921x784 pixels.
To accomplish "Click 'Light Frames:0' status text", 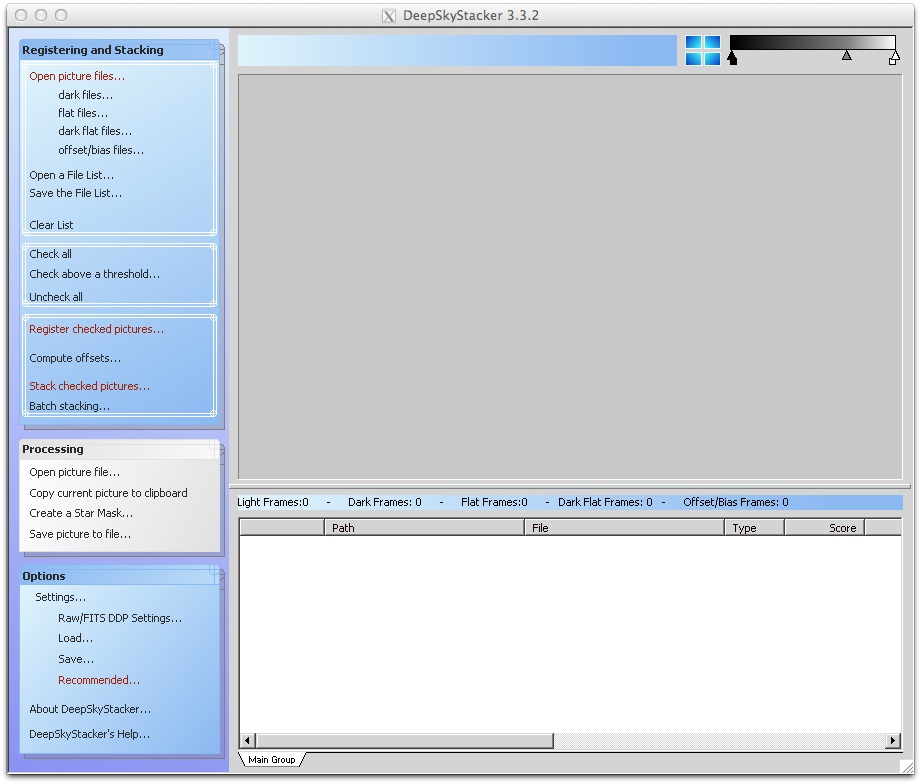I will coord(273,502).
